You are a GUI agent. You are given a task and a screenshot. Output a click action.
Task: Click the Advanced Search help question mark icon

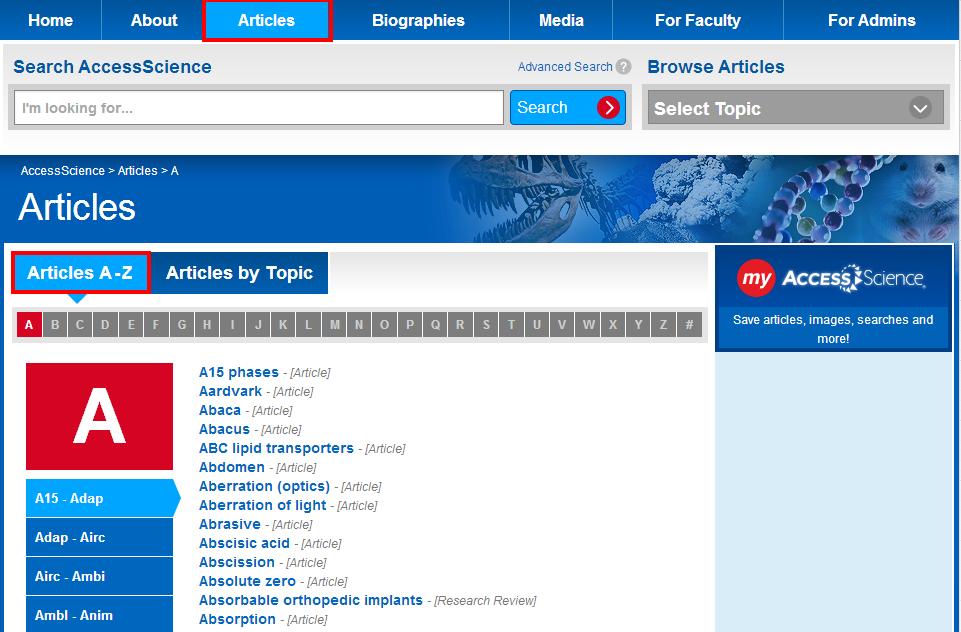tap(623, 67)
